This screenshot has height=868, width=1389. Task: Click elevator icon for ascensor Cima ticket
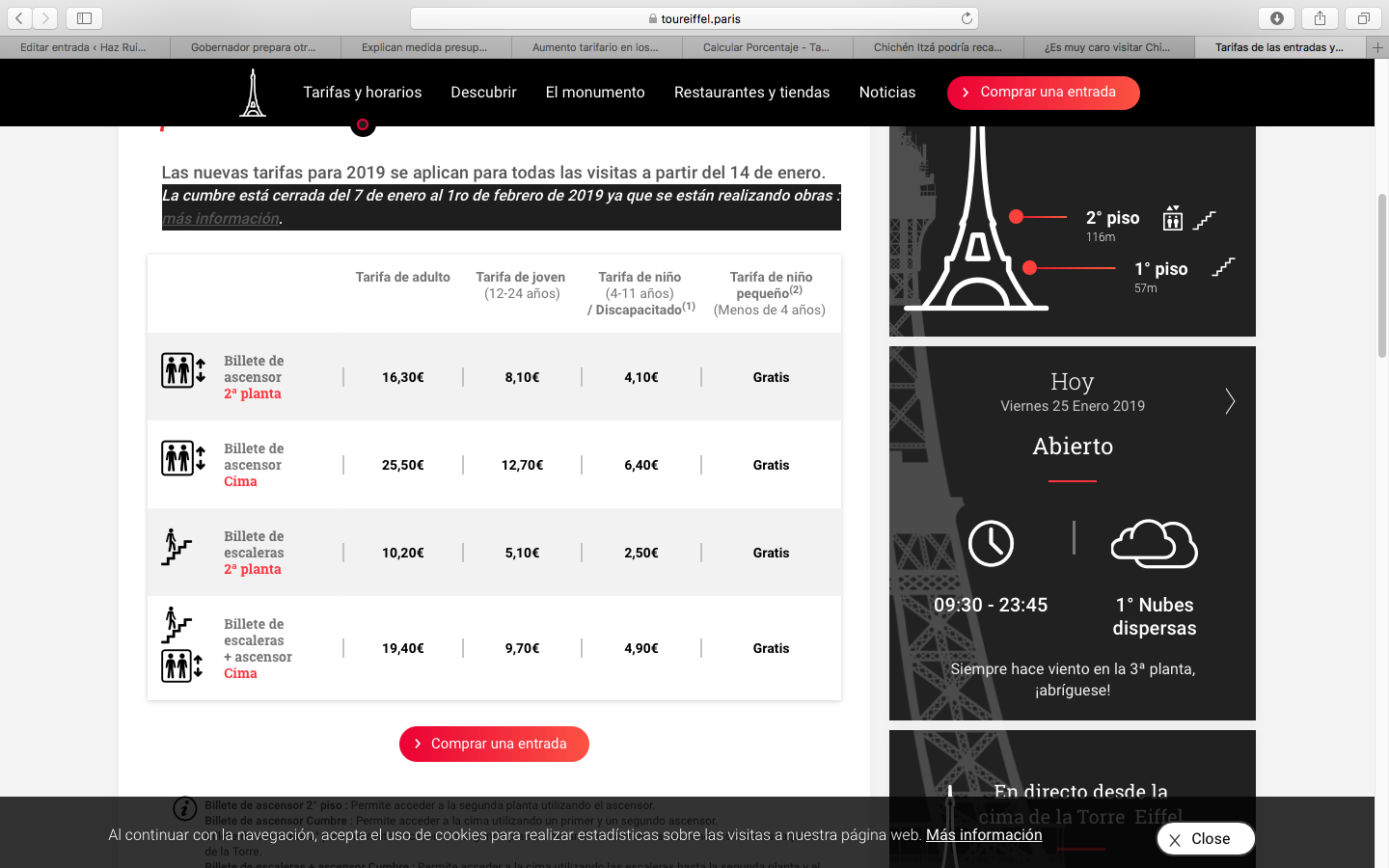183,458
